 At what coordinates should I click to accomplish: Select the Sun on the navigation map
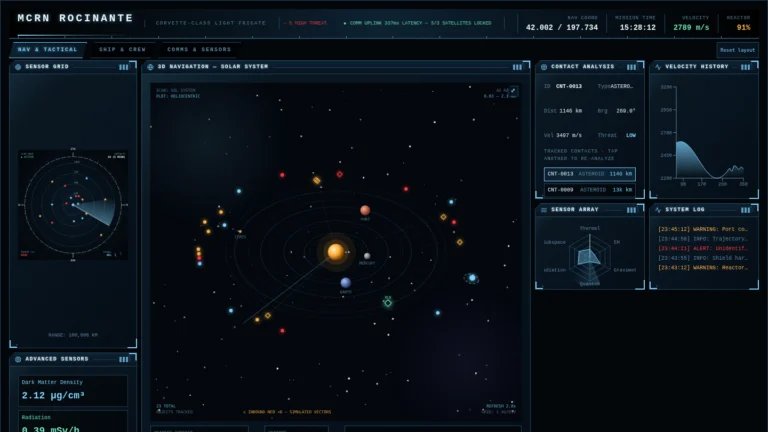(x=336, y=252)
